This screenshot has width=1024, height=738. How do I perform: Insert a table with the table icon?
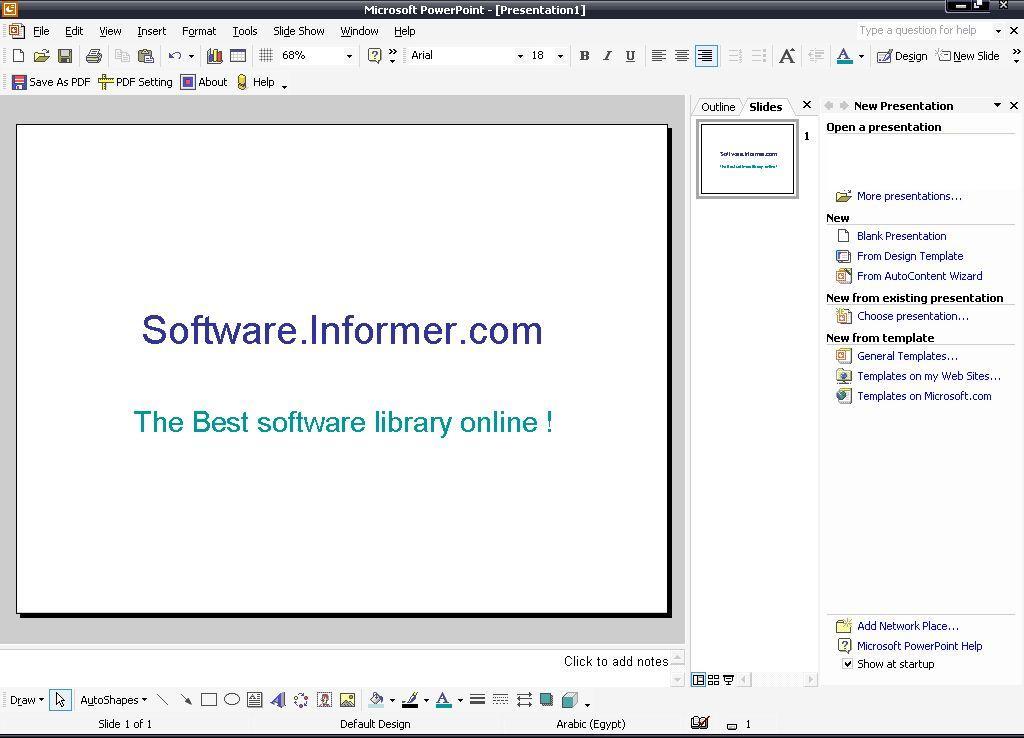[x=238, y=56]
